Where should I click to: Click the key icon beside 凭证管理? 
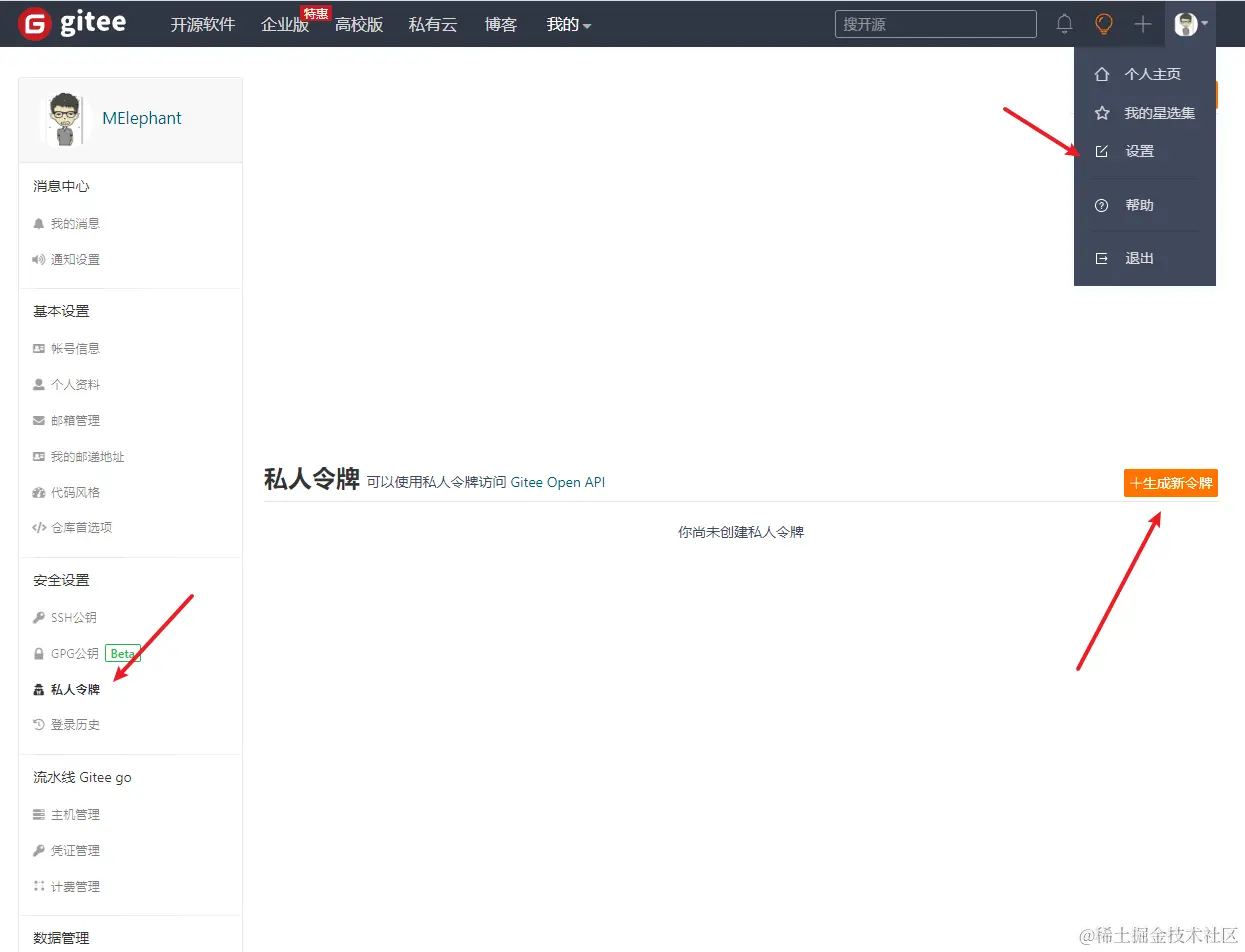coord(39,851)
